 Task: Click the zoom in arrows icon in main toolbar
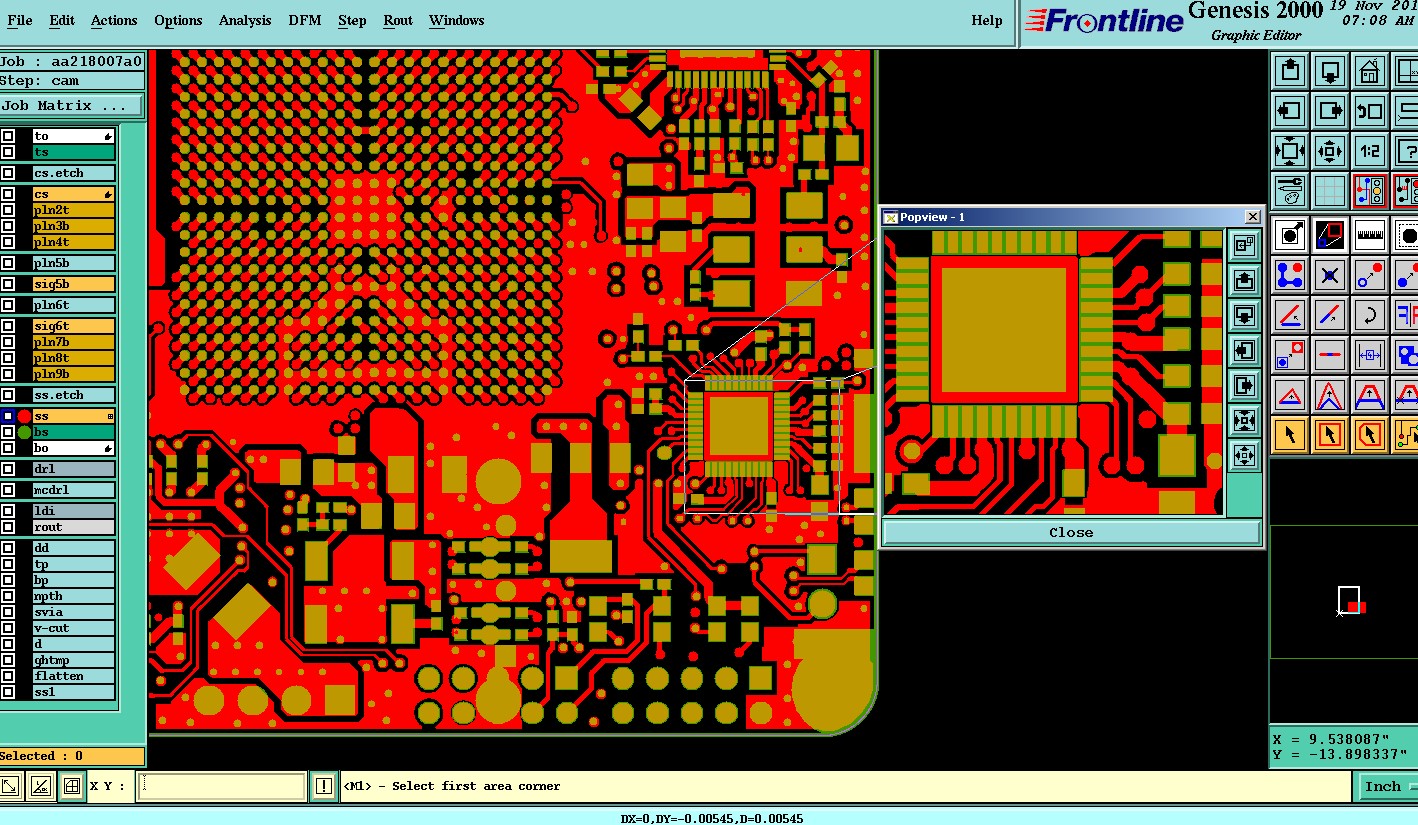click(1290, 151)
